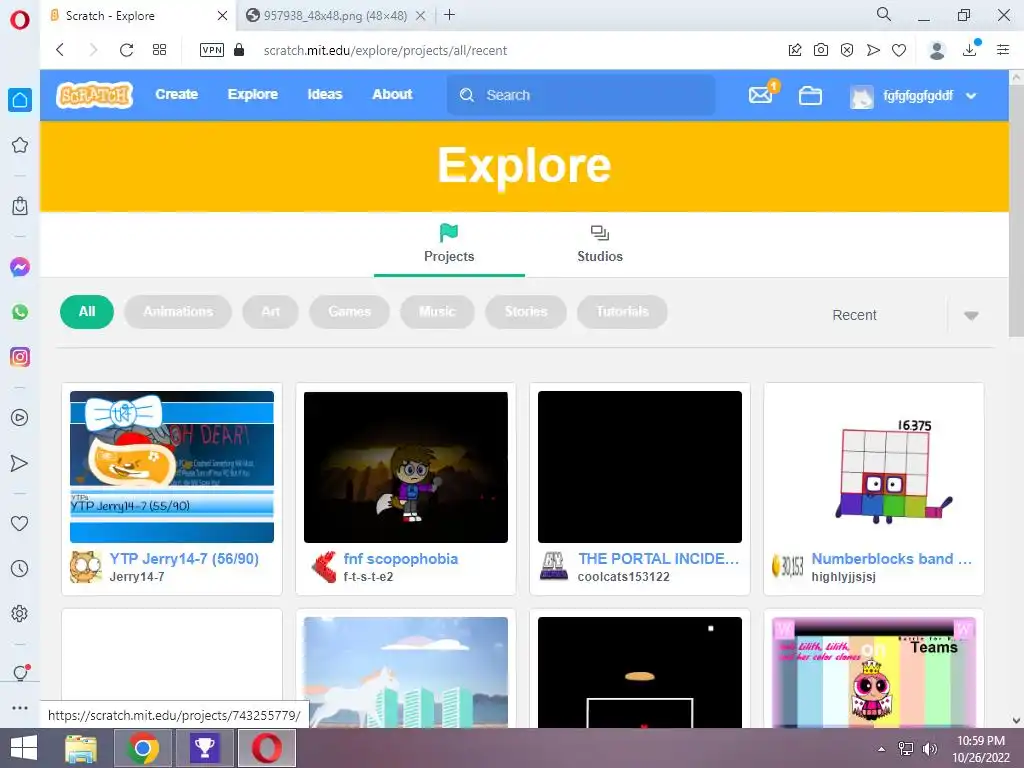Filter by Music category
This screenshot has height=768, width=1024.
438,312
